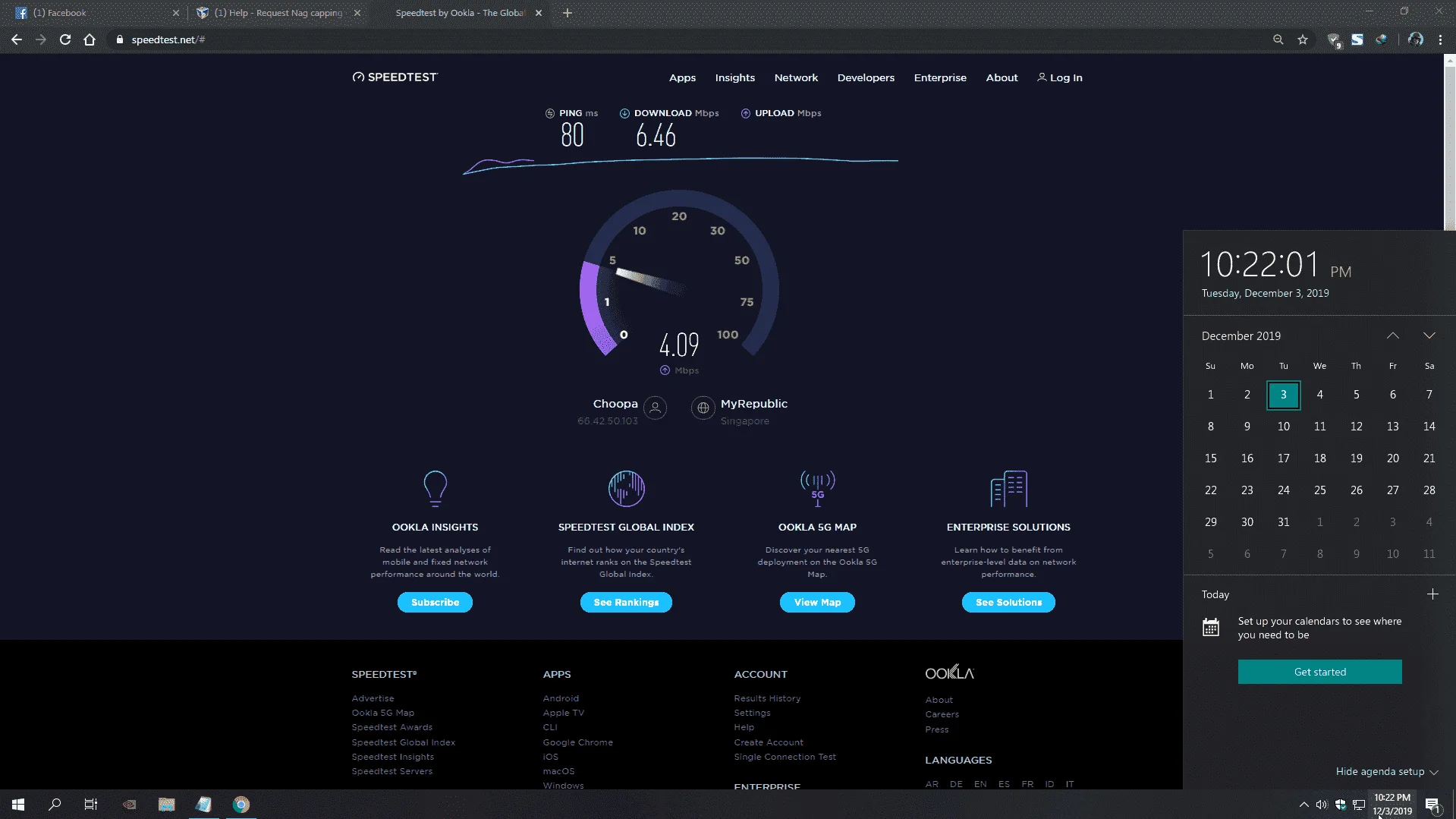Open the Insights menu
Viewport: 1456px width, 819px height.
[x=734, y=77]
